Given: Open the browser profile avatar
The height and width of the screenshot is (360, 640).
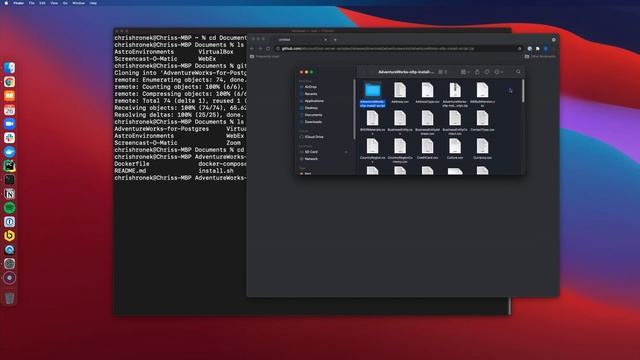Looking at the screenshot, I should click(x=546, y=49).
